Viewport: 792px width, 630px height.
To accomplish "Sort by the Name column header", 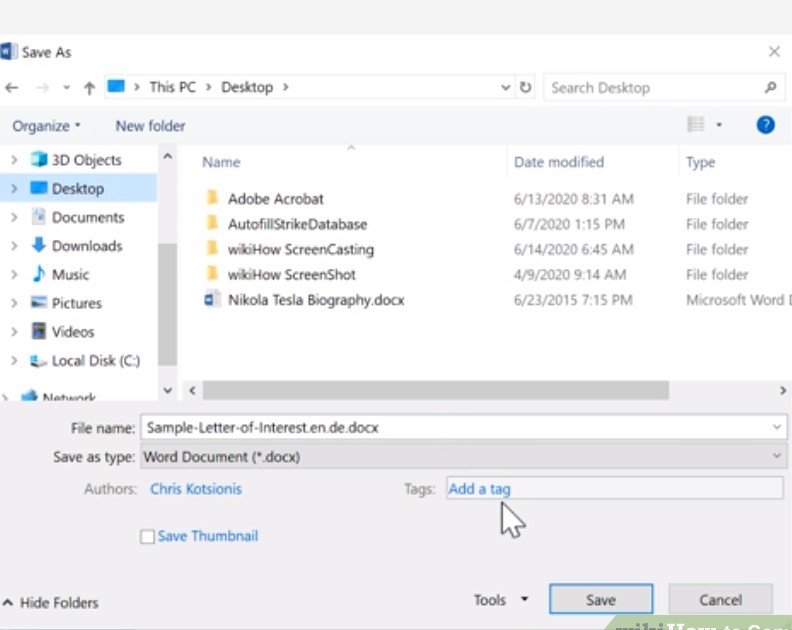I will pos(221,162).
